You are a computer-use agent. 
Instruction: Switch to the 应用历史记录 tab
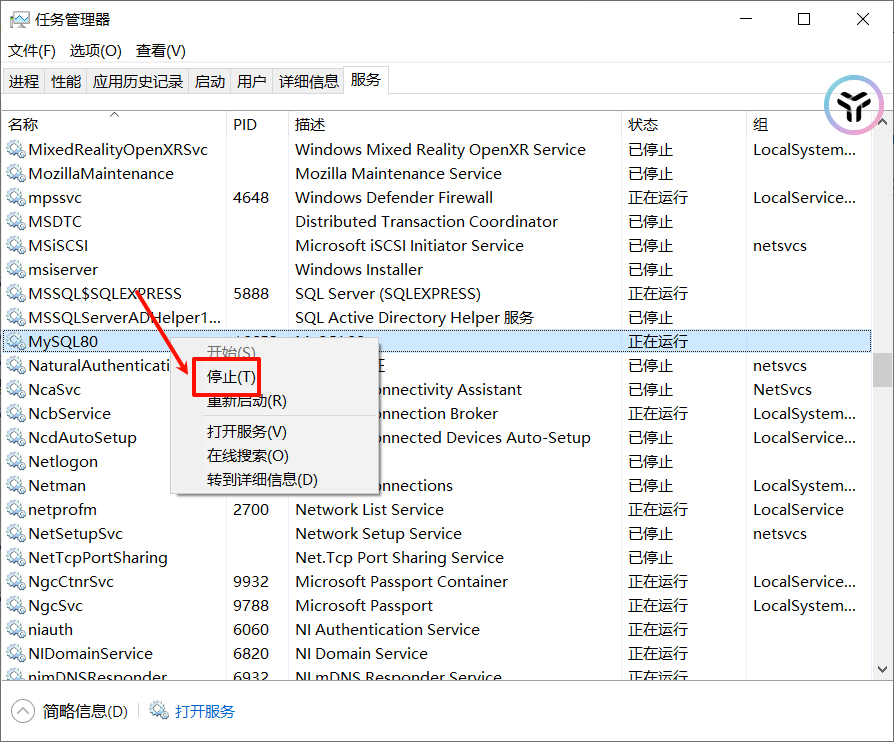tap(138, 81)
